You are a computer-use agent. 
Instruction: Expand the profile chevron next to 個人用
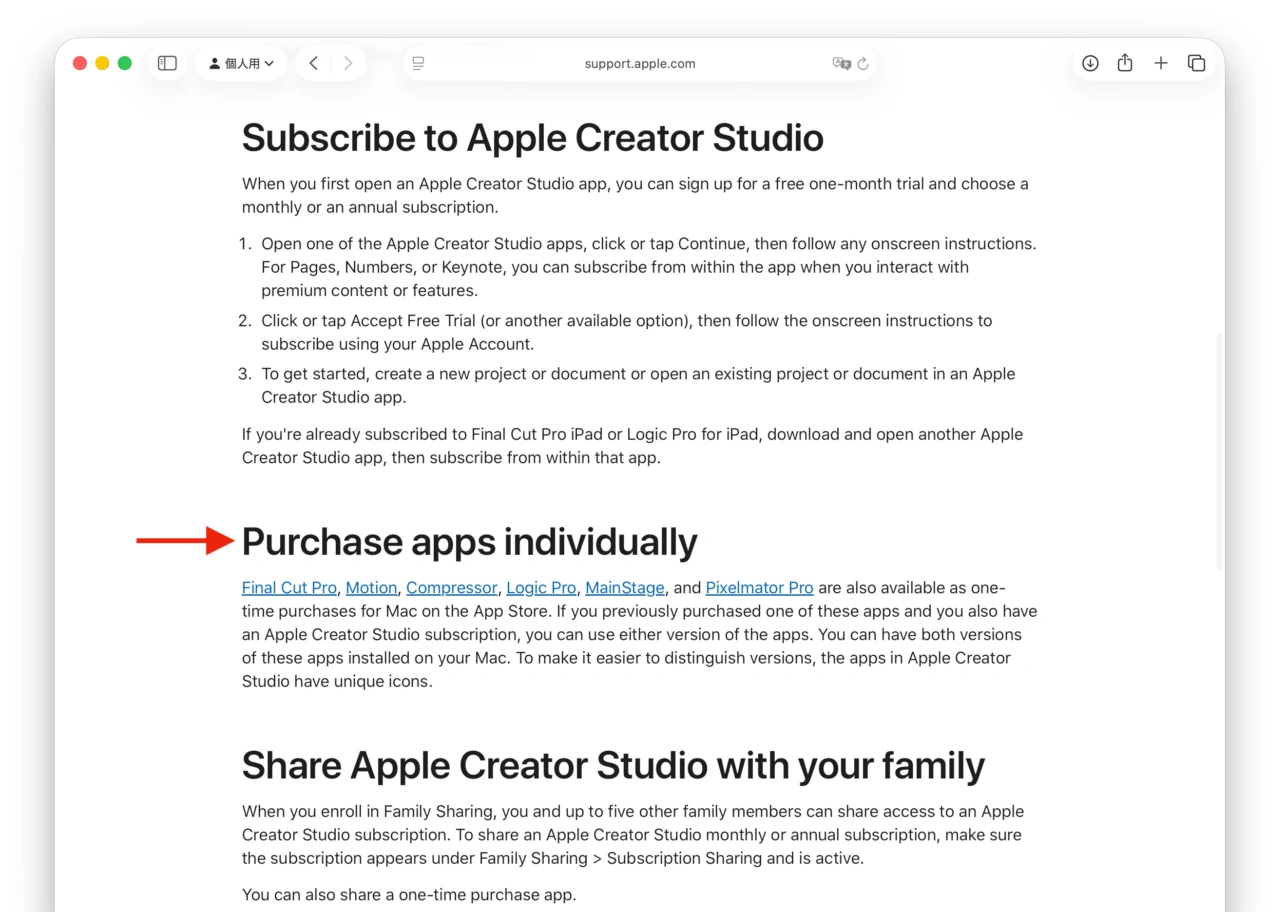[x=268, y=63]
